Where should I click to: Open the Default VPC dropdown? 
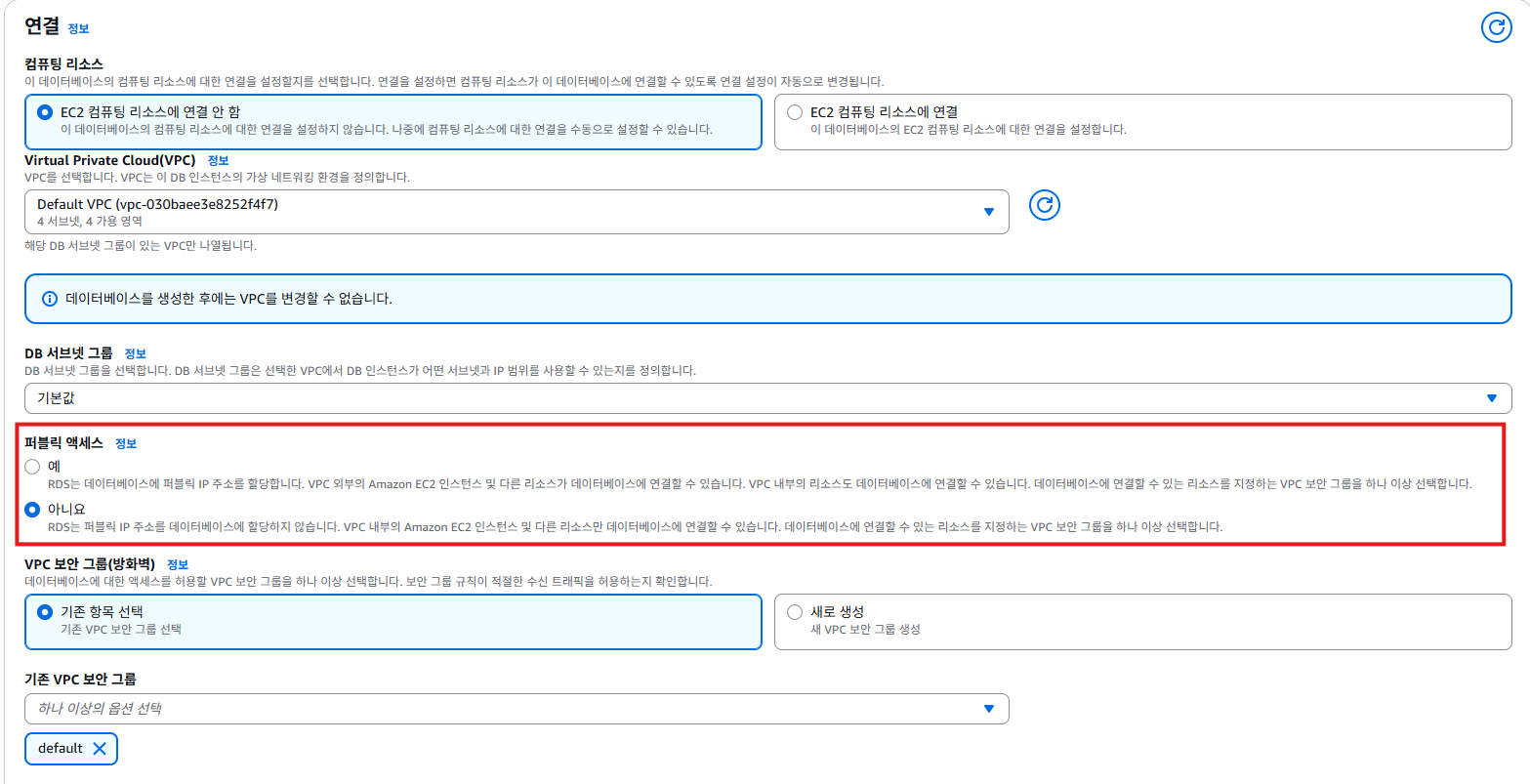[517, 212]
